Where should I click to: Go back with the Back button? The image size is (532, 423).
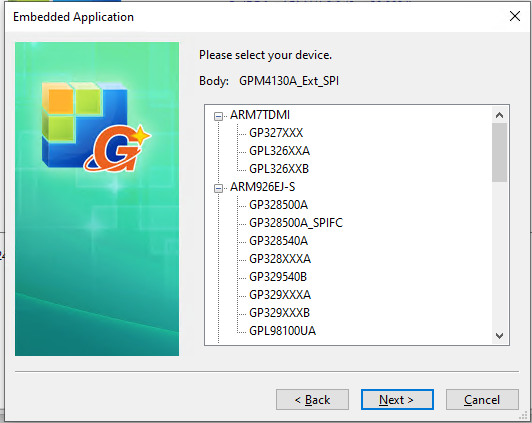tap(312, 400)
